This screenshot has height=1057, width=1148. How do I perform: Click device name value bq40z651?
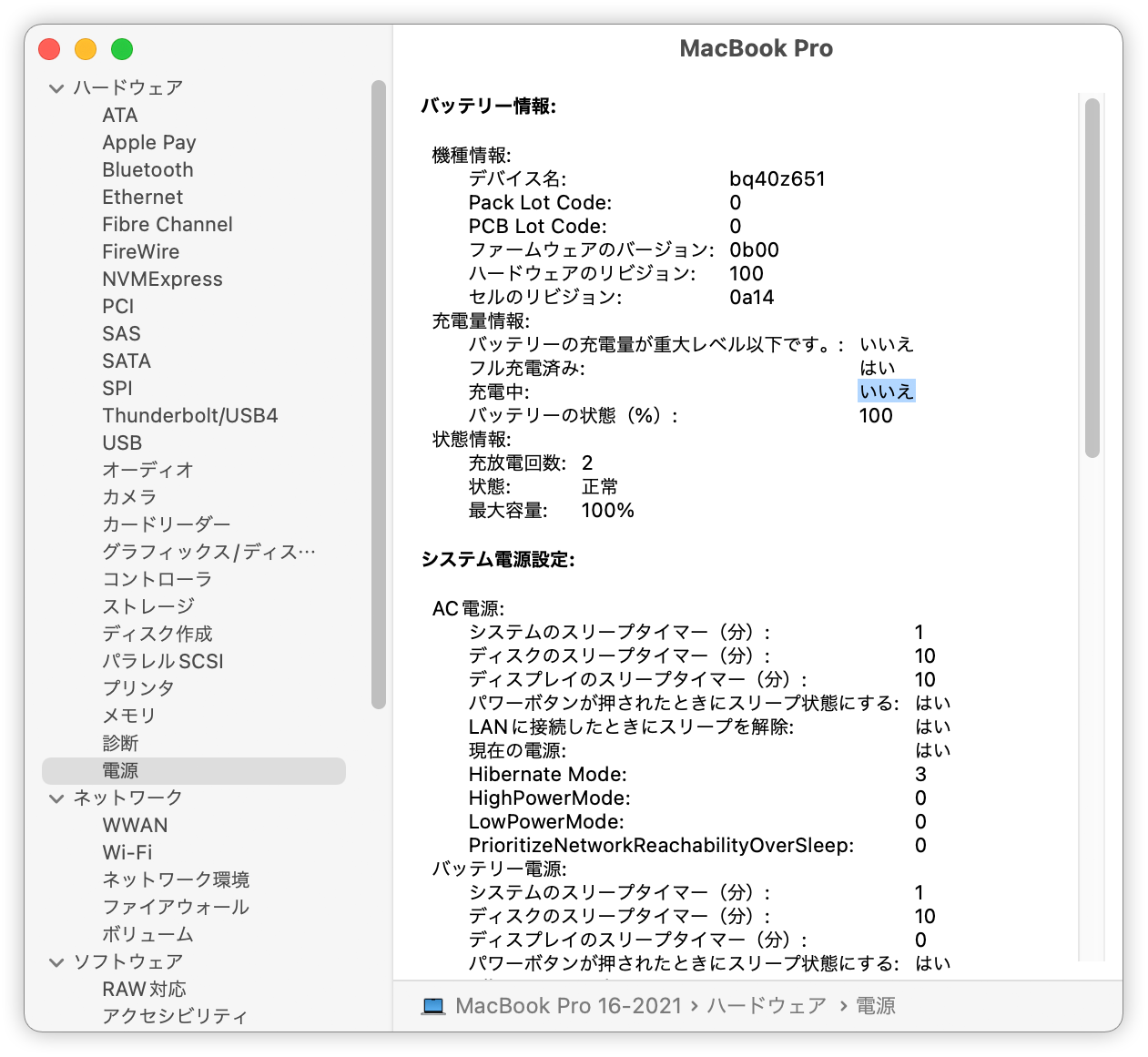[x=777, y=179]
